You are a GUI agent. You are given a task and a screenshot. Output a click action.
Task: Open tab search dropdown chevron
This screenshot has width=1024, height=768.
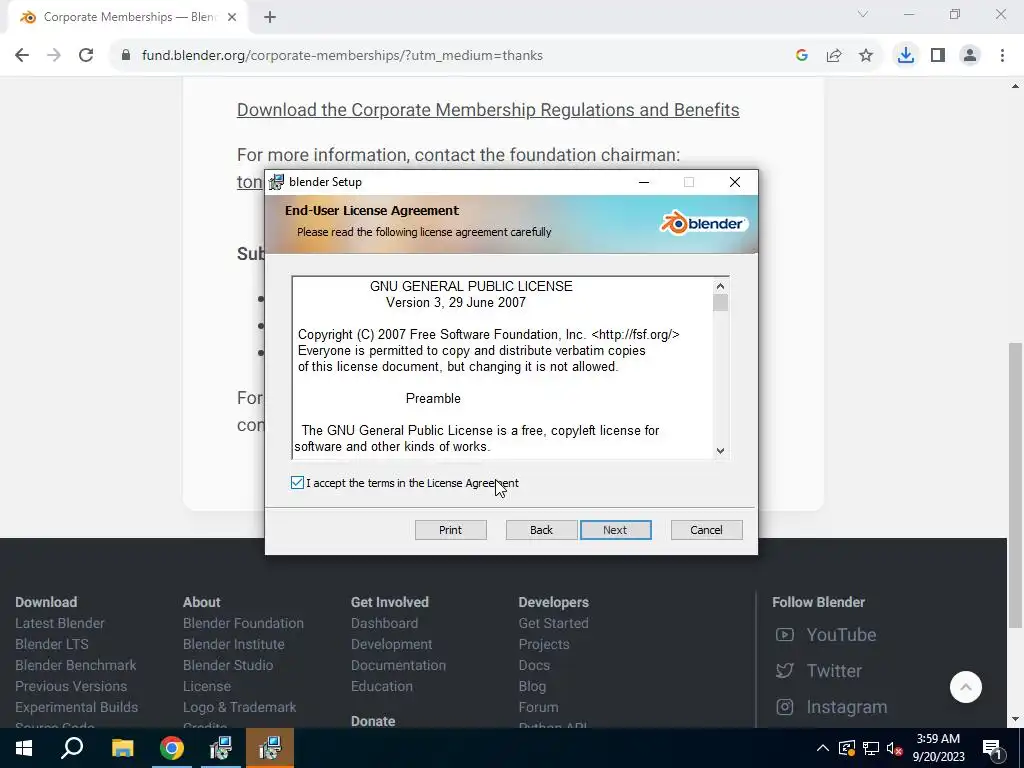(863, 14)
